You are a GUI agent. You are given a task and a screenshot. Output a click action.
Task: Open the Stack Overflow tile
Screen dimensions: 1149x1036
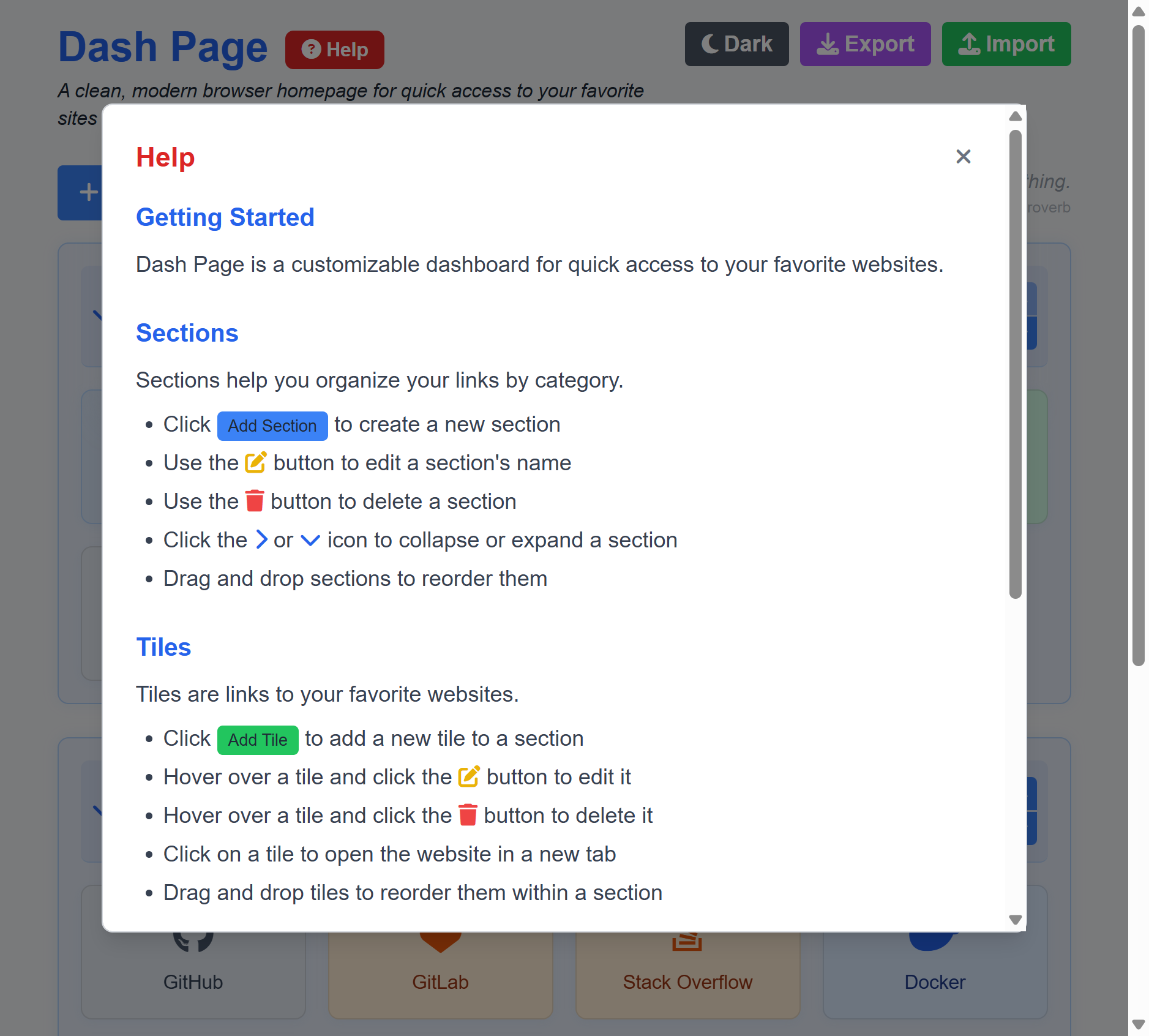click(x=687, y=974)
